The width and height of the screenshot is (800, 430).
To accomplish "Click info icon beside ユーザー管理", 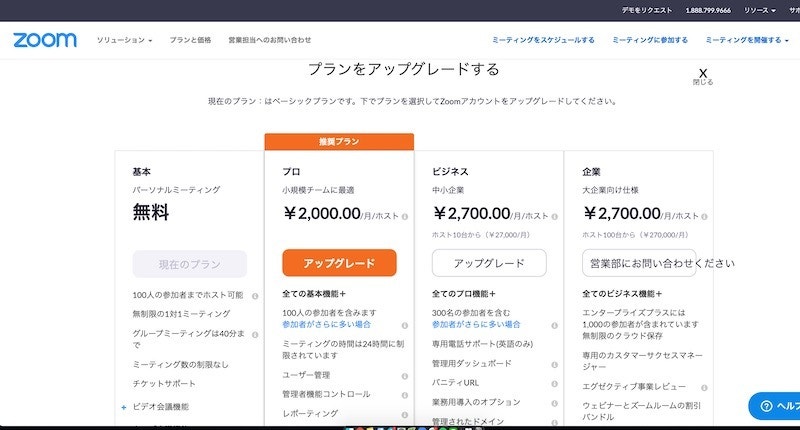I will (x=404, y=376).
